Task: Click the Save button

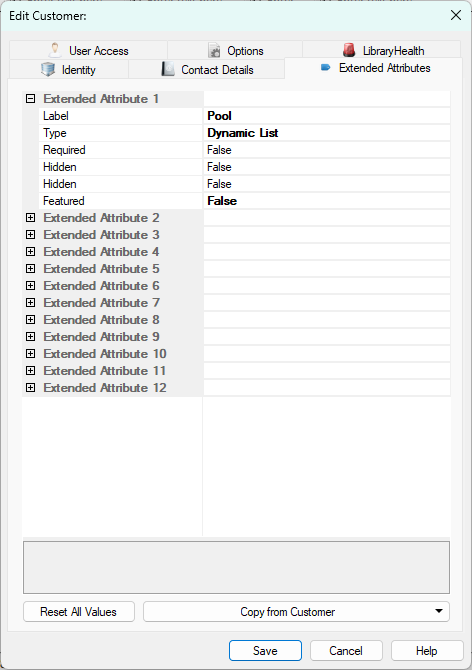Action: (x=265, y=650)
